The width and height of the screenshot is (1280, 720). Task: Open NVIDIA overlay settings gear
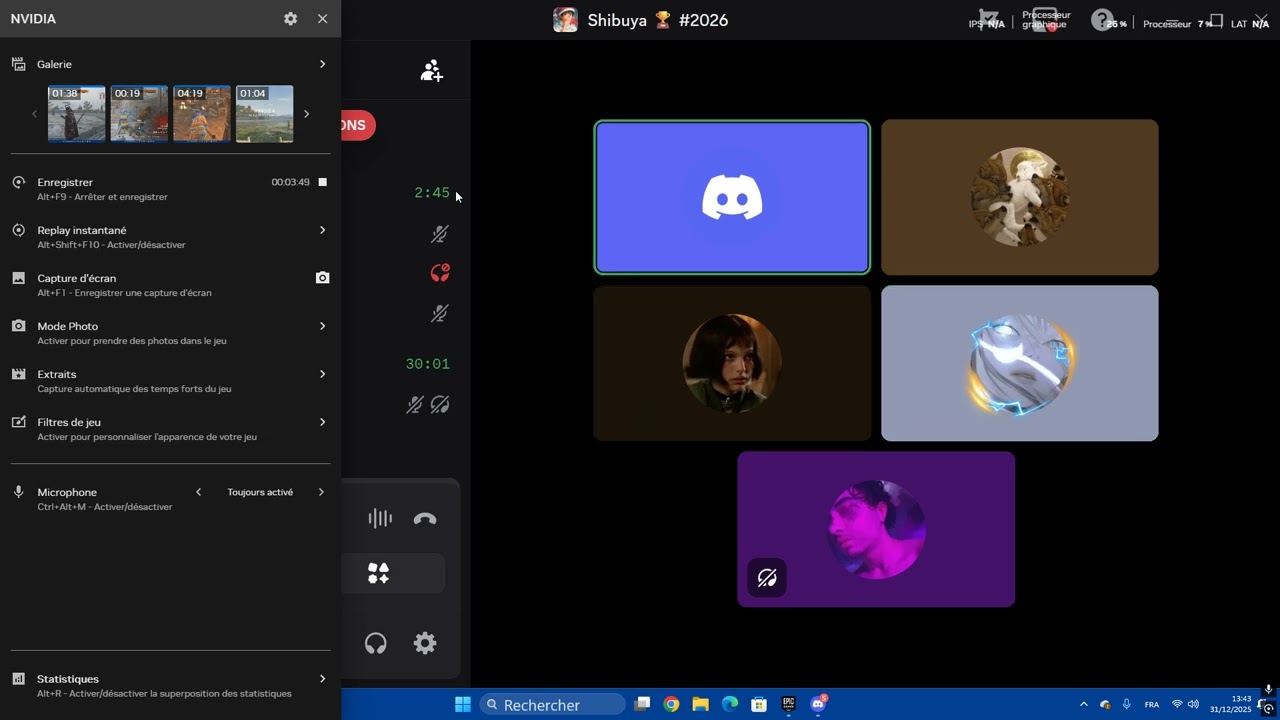click(x=290, y=19)
